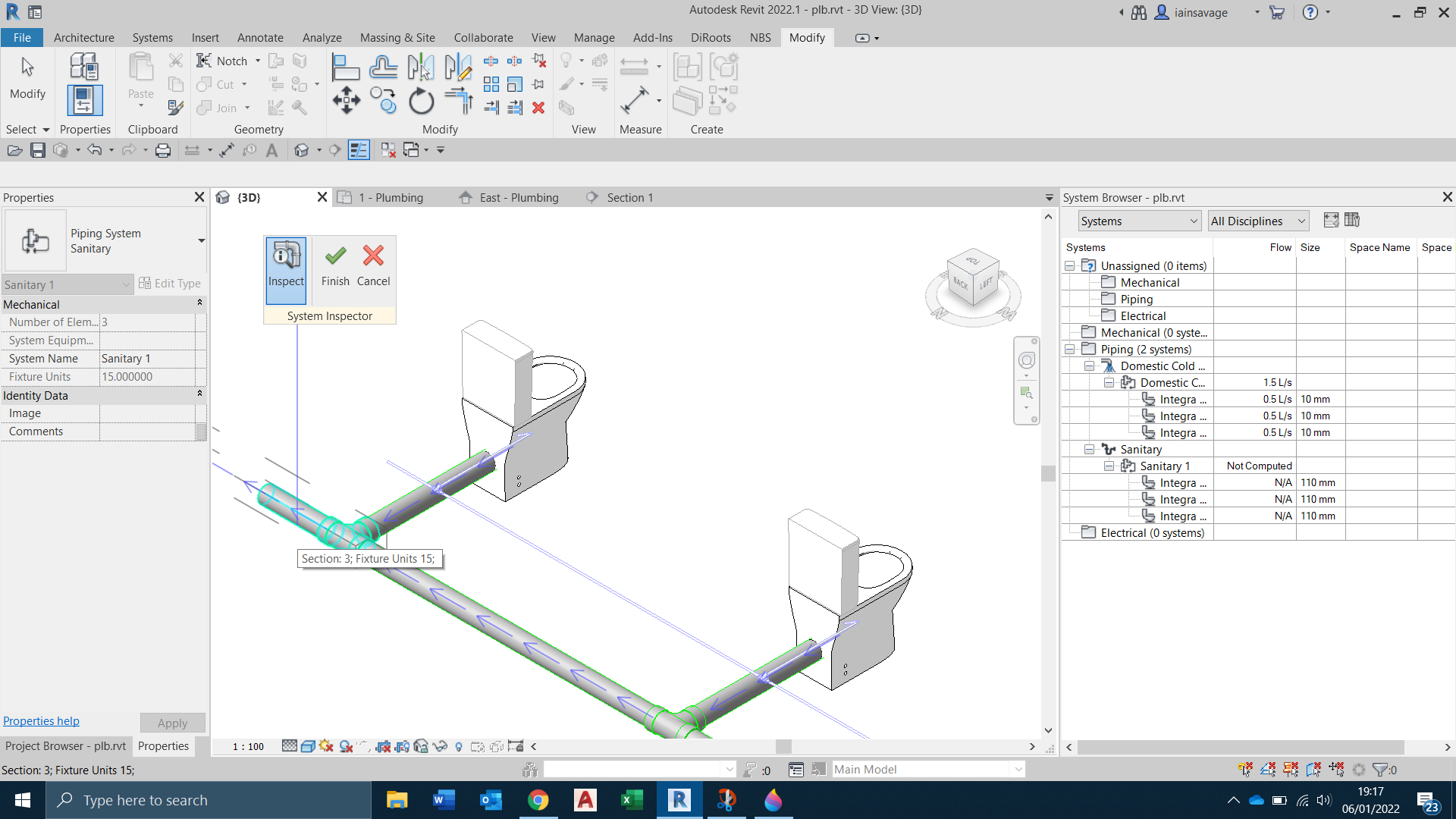Toggle the Sun Path setting off

point(326,746)
